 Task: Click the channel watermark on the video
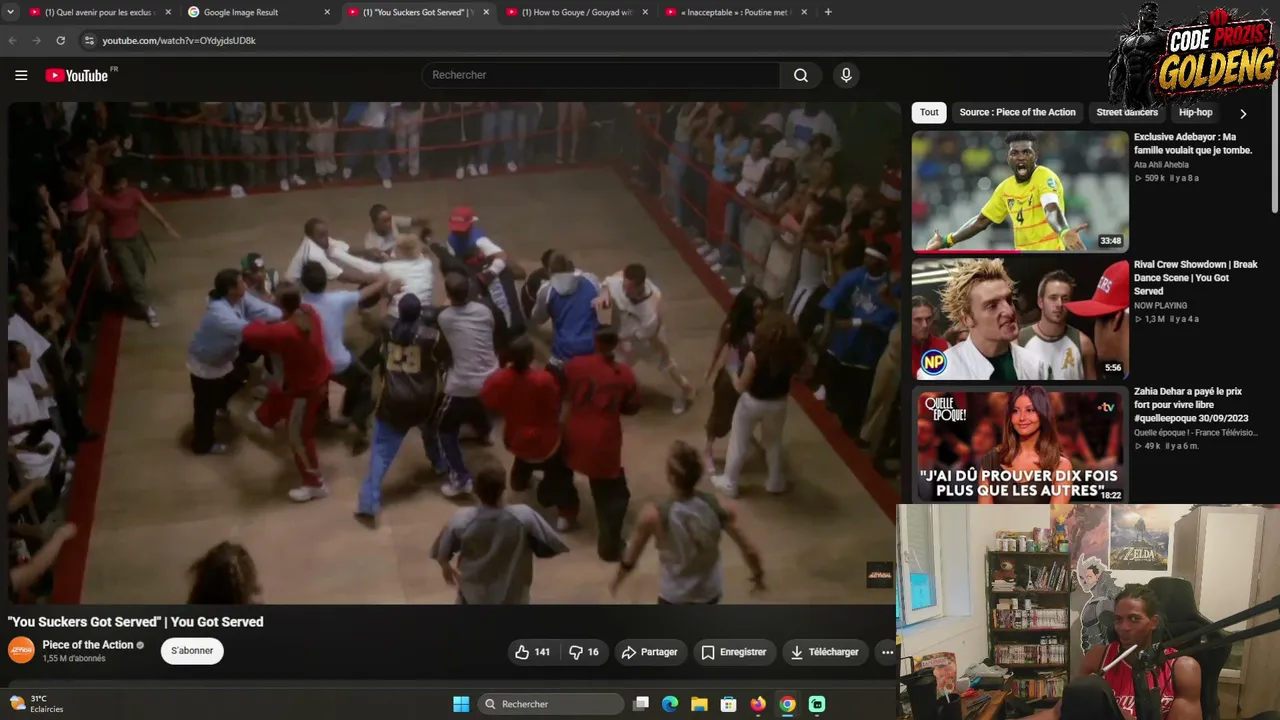click(879, 575)
